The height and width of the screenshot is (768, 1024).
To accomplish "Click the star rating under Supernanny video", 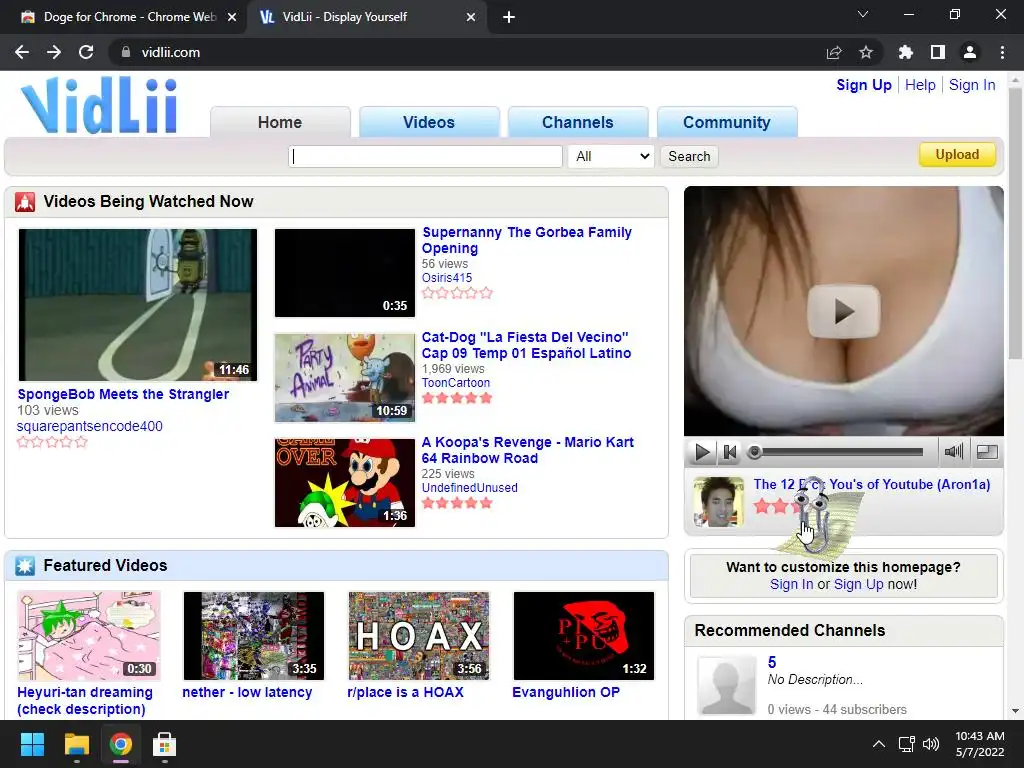I will (x=457, y=293).
